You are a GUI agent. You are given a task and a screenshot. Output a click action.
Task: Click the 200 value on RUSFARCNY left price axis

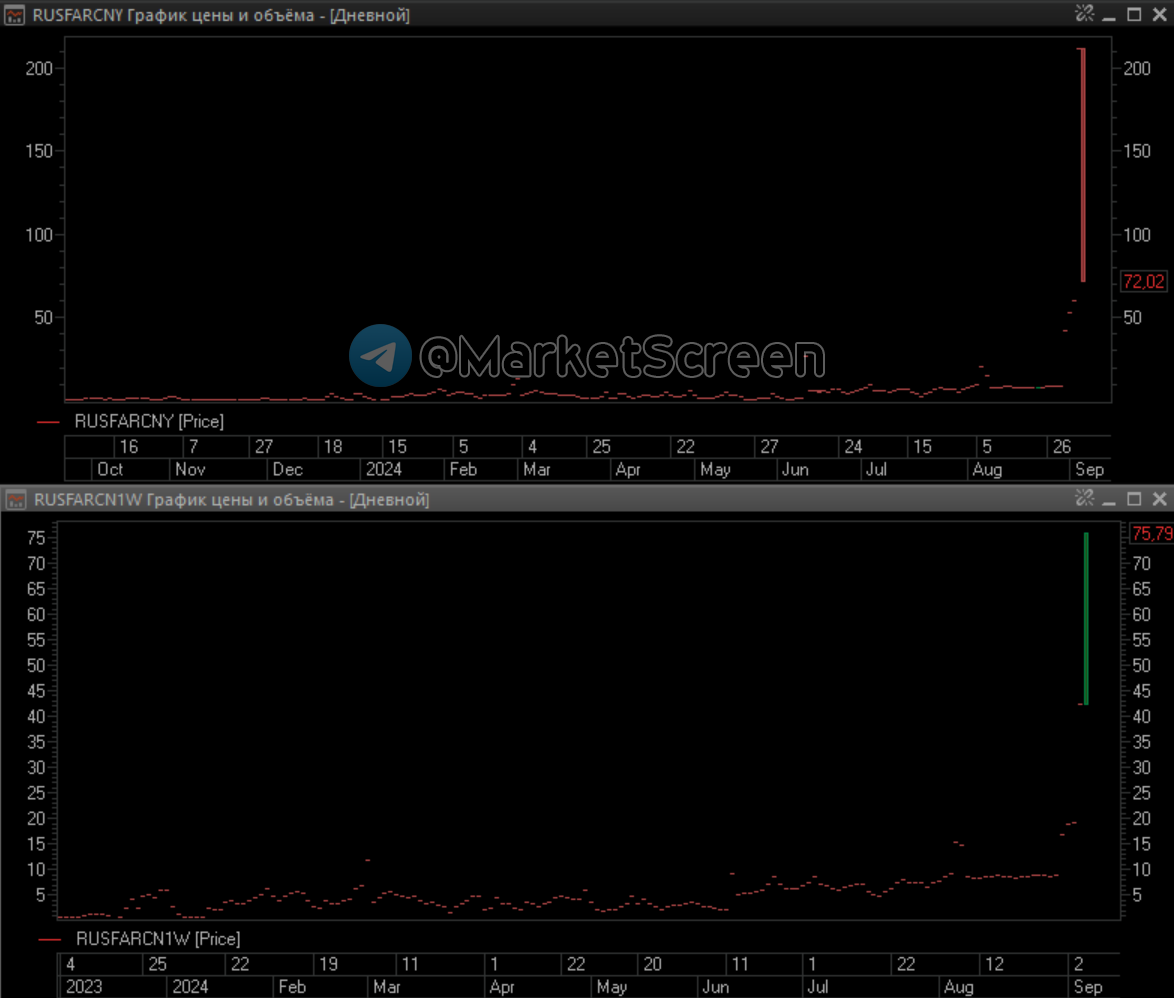pos(39,69)
